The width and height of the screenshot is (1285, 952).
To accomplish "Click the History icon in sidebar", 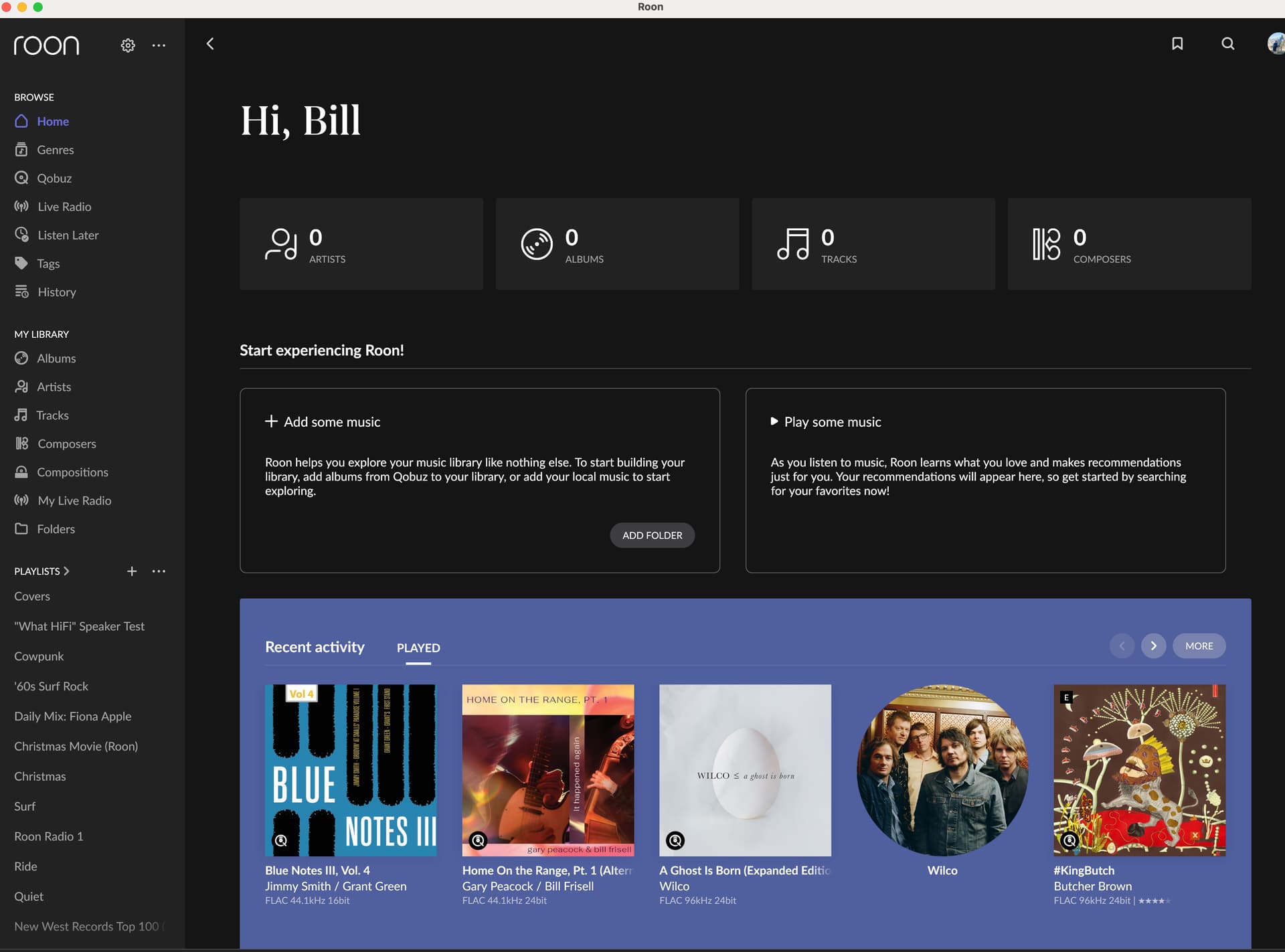I will 21,292.
